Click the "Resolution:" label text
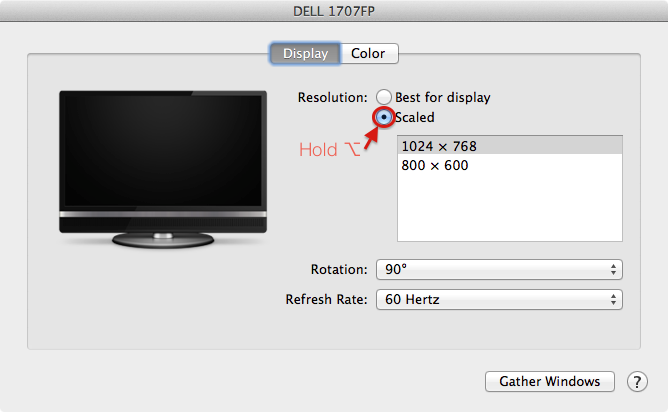 click(333, 98)
